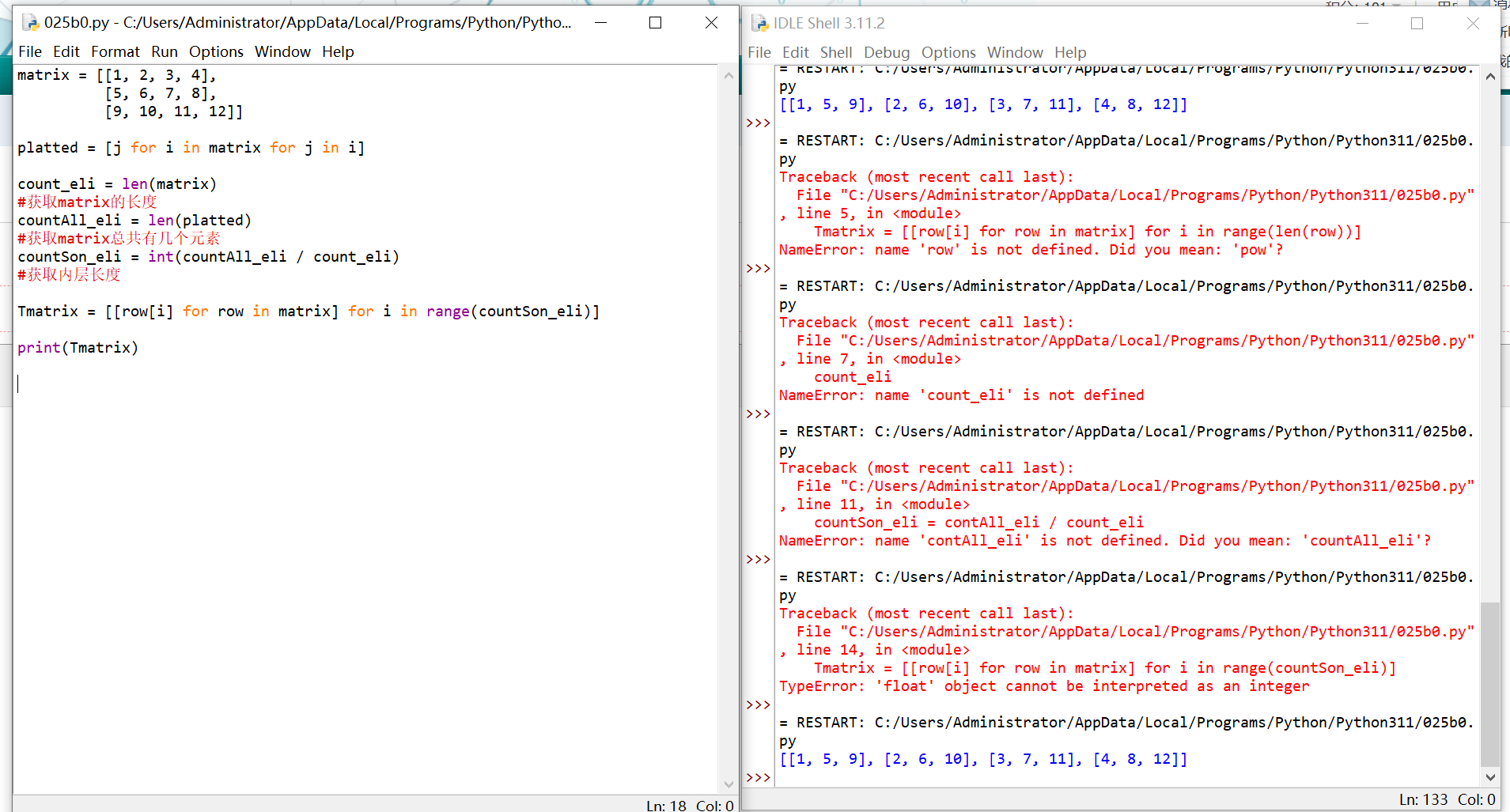Screen dimensions: 1510x812
Task: Open the Options menu in the editor window
Action: pyautogui.click(x=216, y=51)
